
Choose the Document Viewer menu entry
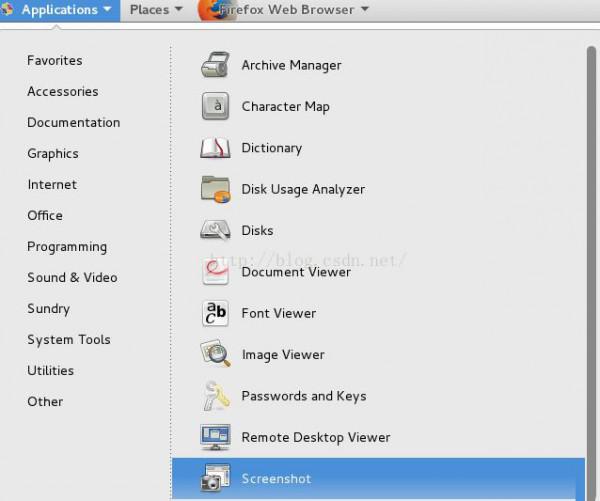296,272
